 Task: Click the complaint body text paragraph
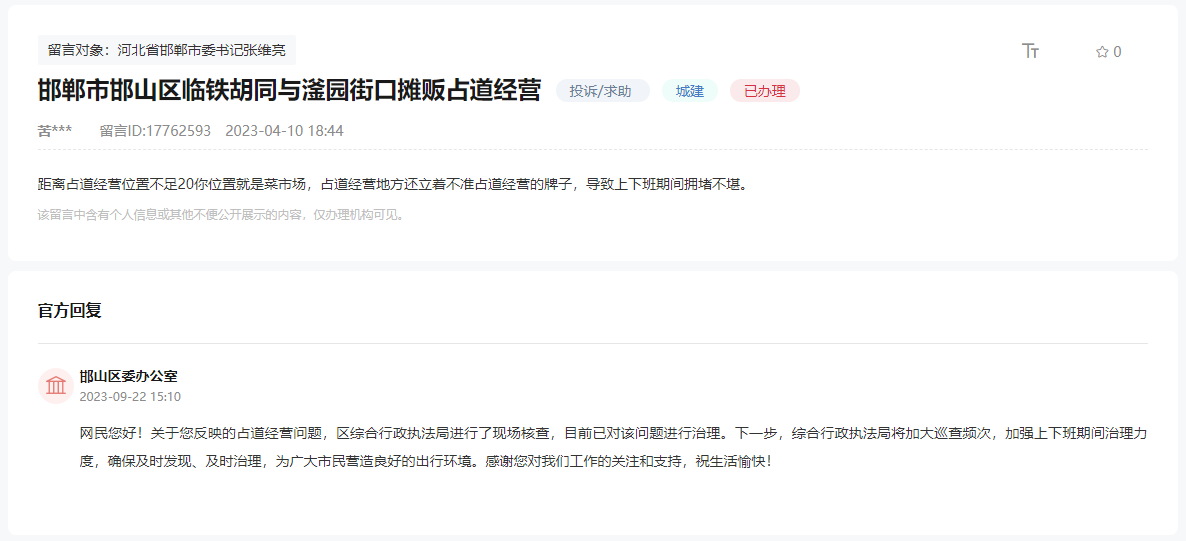tap(393, 184)
